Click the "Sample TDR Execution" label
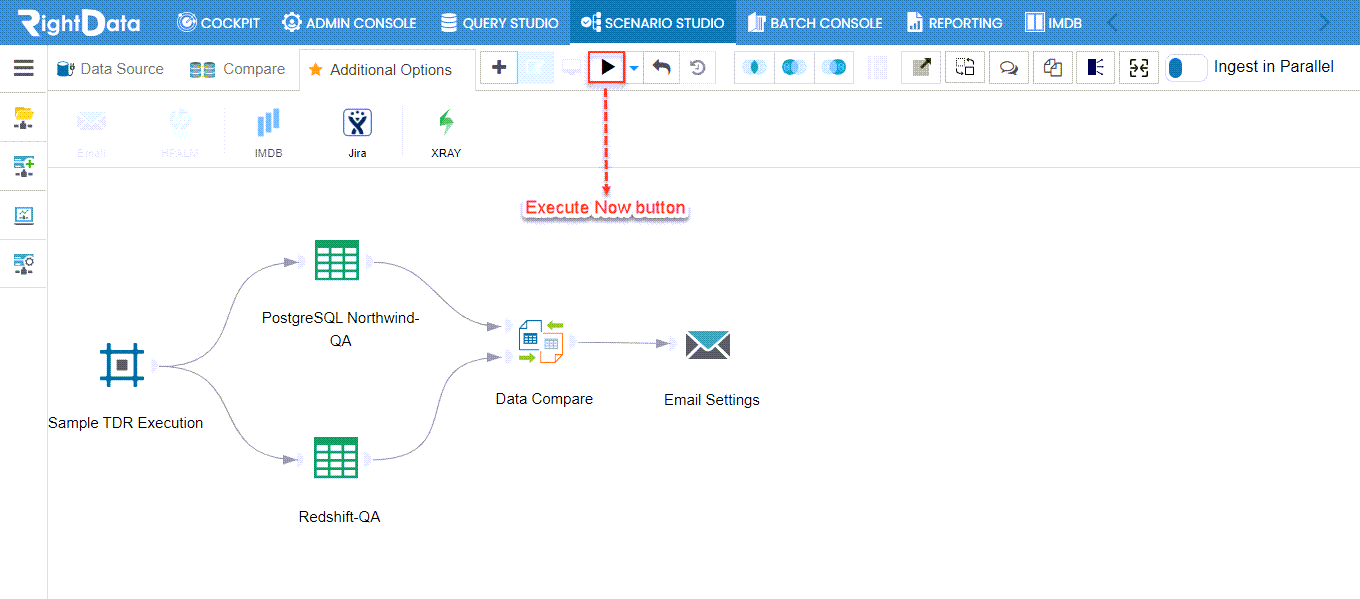Screen dimensions: 1360x599 click(126, 423)
